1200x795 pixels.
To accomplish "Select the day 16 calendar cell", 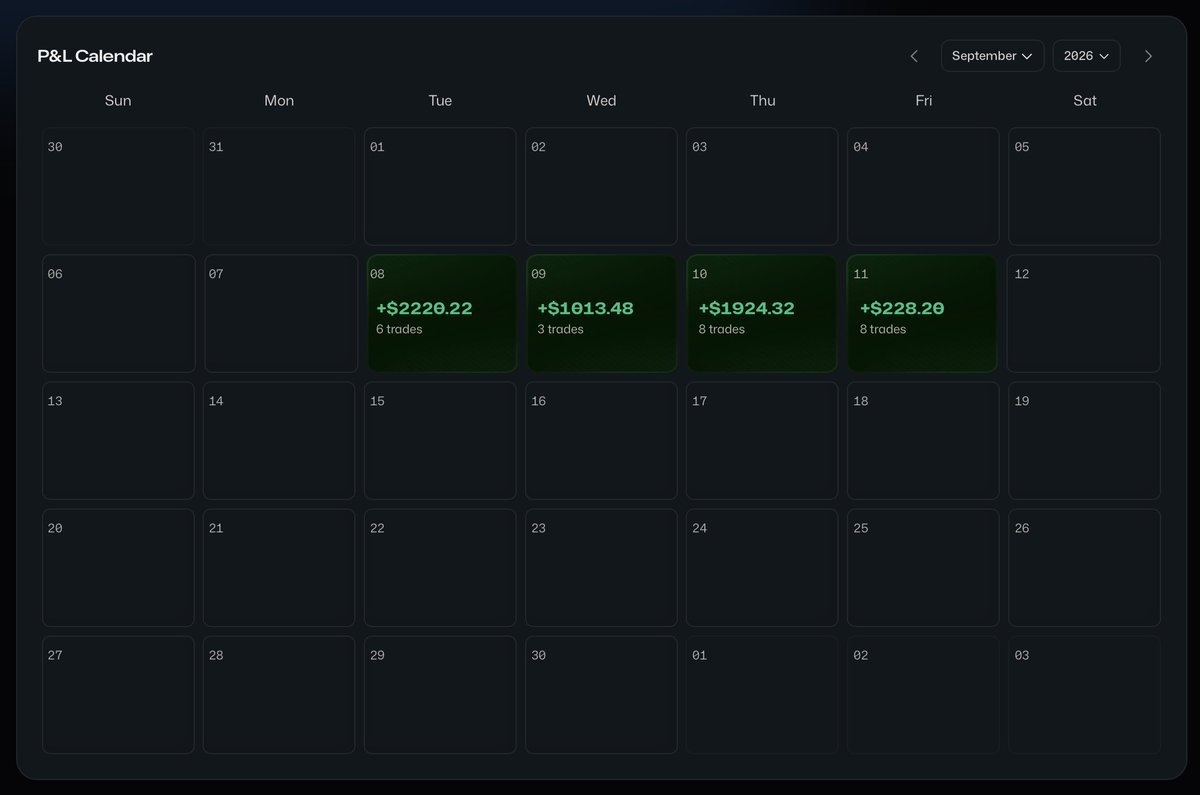I will (601, 441).
